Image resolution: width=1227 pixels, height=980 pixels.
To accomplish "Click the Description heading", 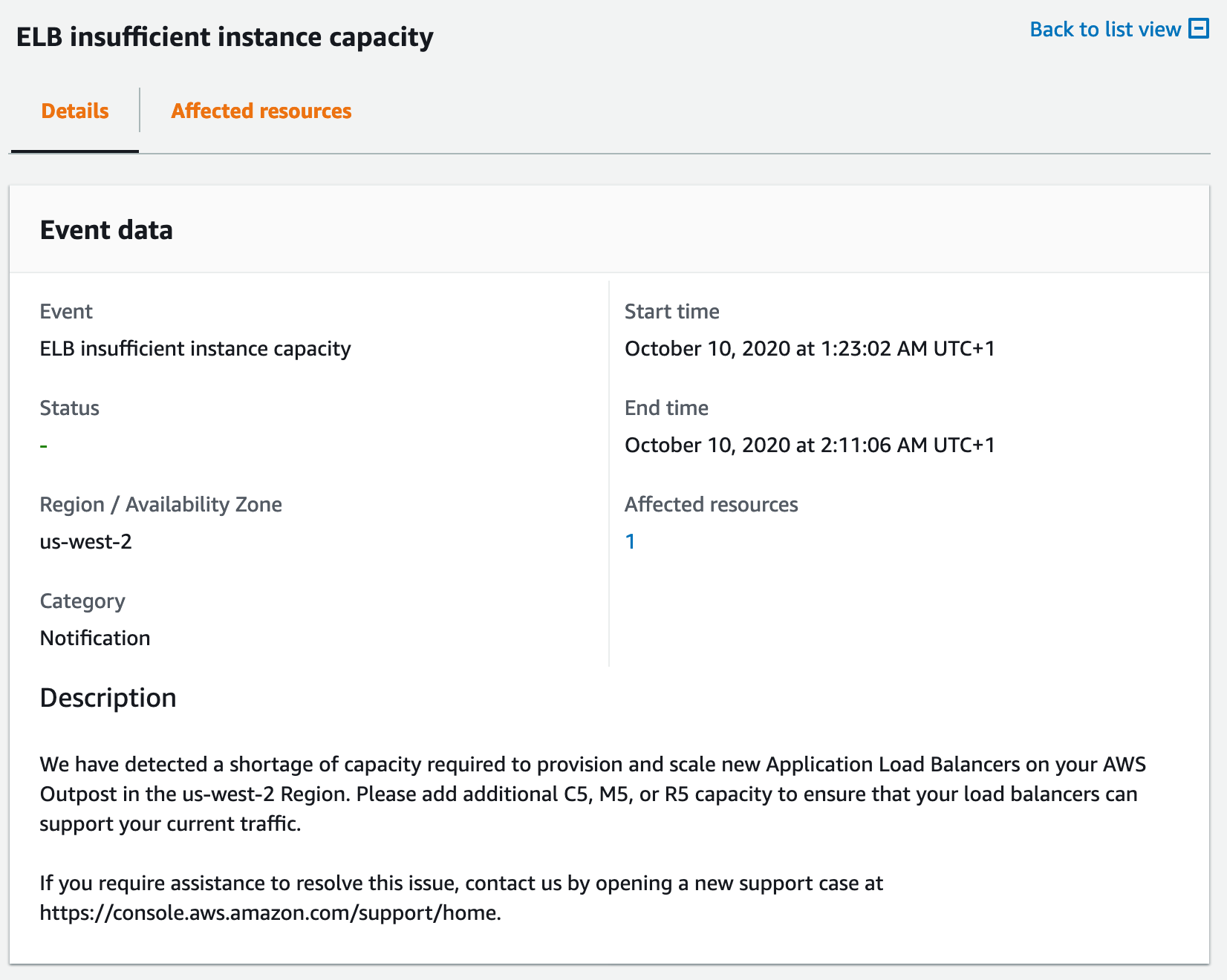I will click(108, 698).
